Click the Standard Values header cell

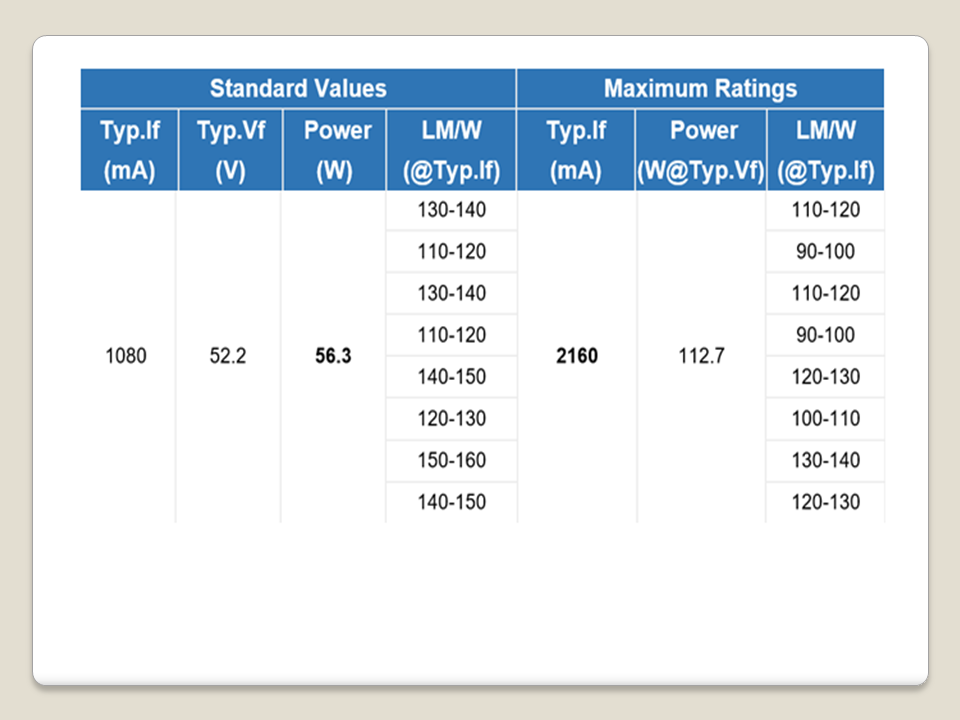point(298,88)
